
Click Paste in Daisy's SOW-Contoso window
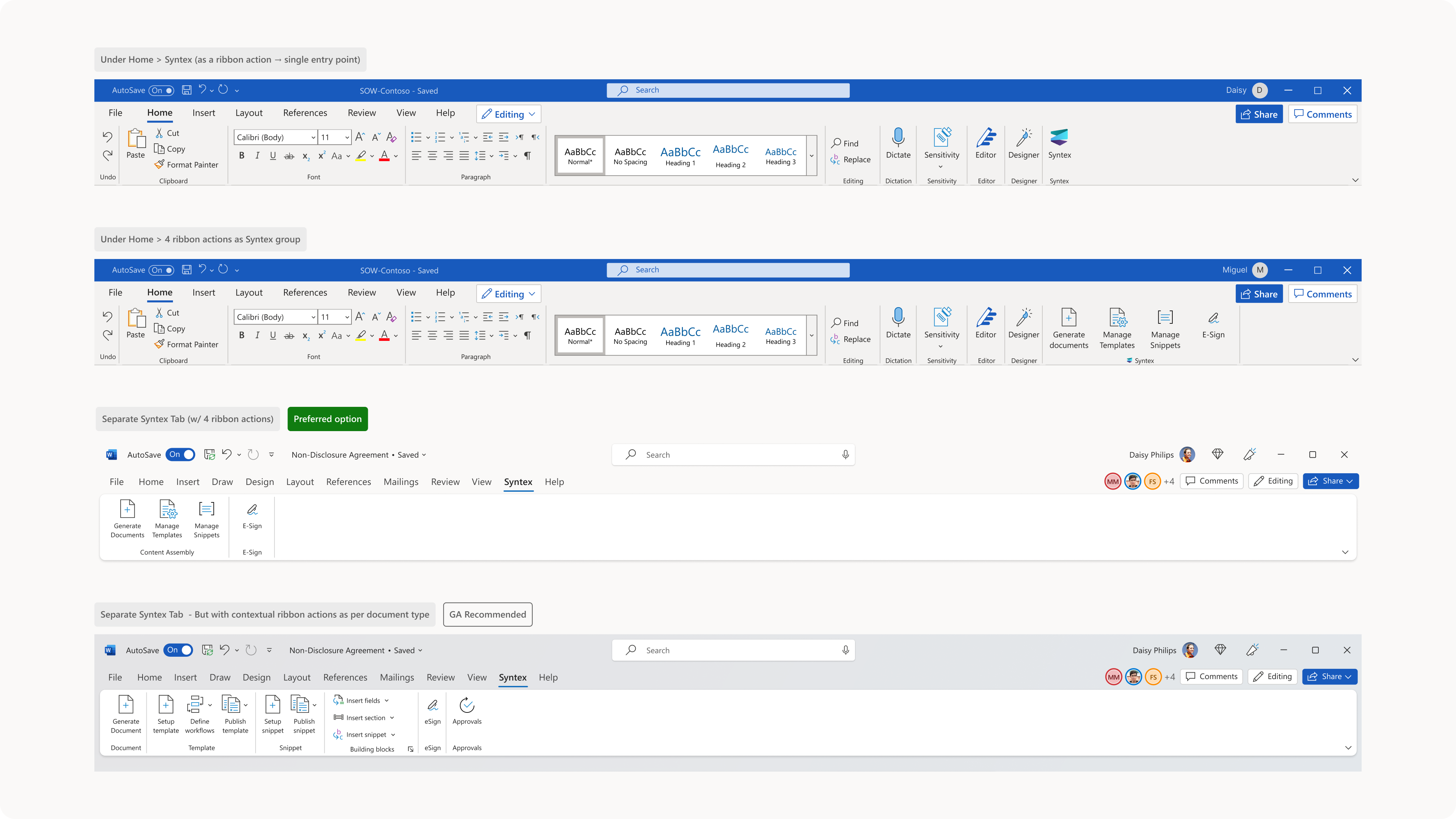click(x=136, y=144)
